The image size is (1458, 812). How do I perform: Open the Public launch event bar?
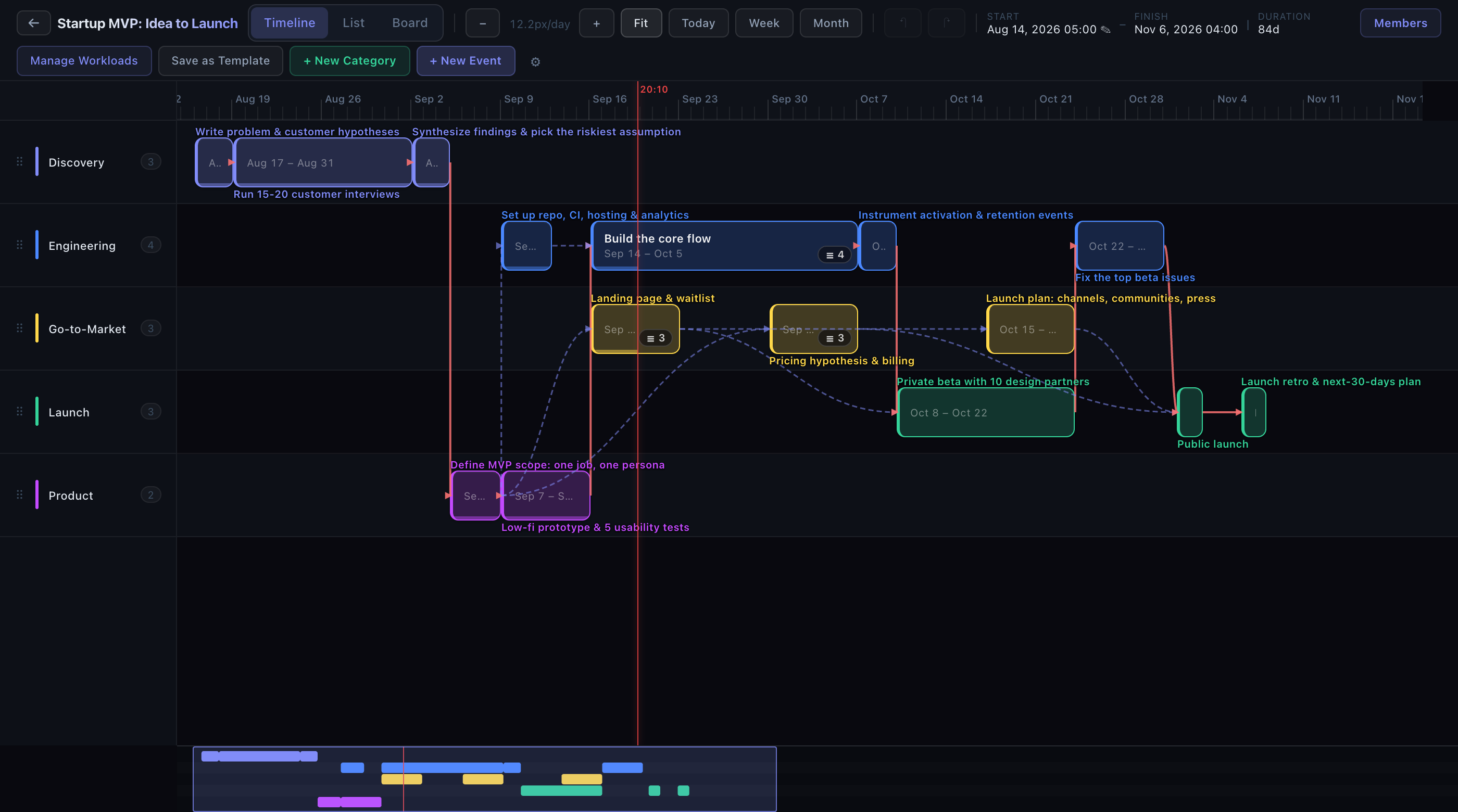1190,412
